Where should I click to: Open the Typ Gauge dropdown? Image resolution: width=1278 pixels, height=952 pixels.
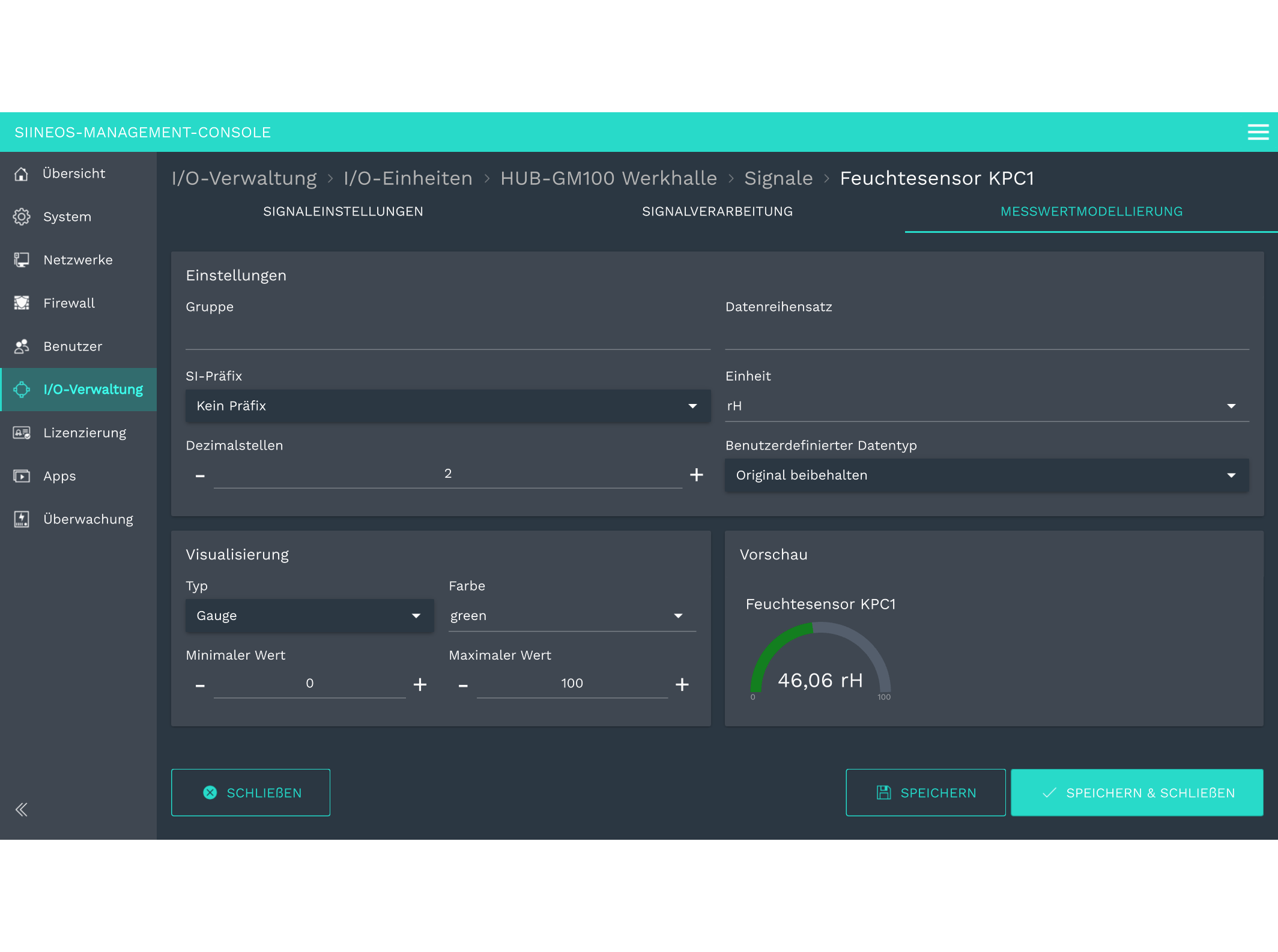[310, 616]
